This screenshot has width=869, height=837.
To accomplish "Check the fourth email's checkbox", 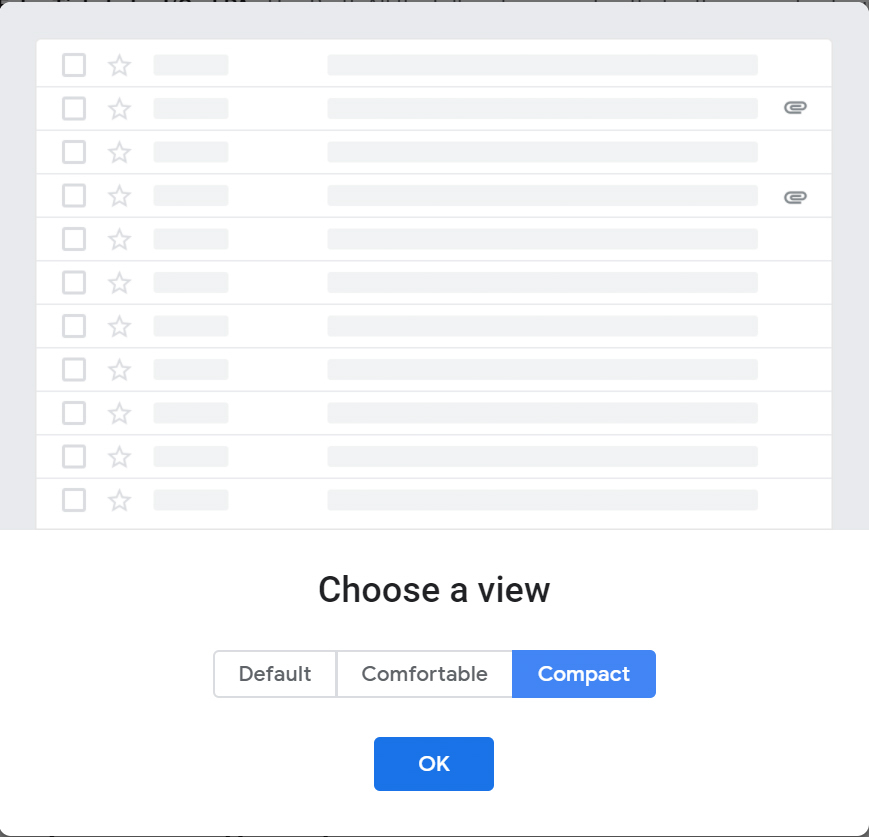I will (73, 196).
